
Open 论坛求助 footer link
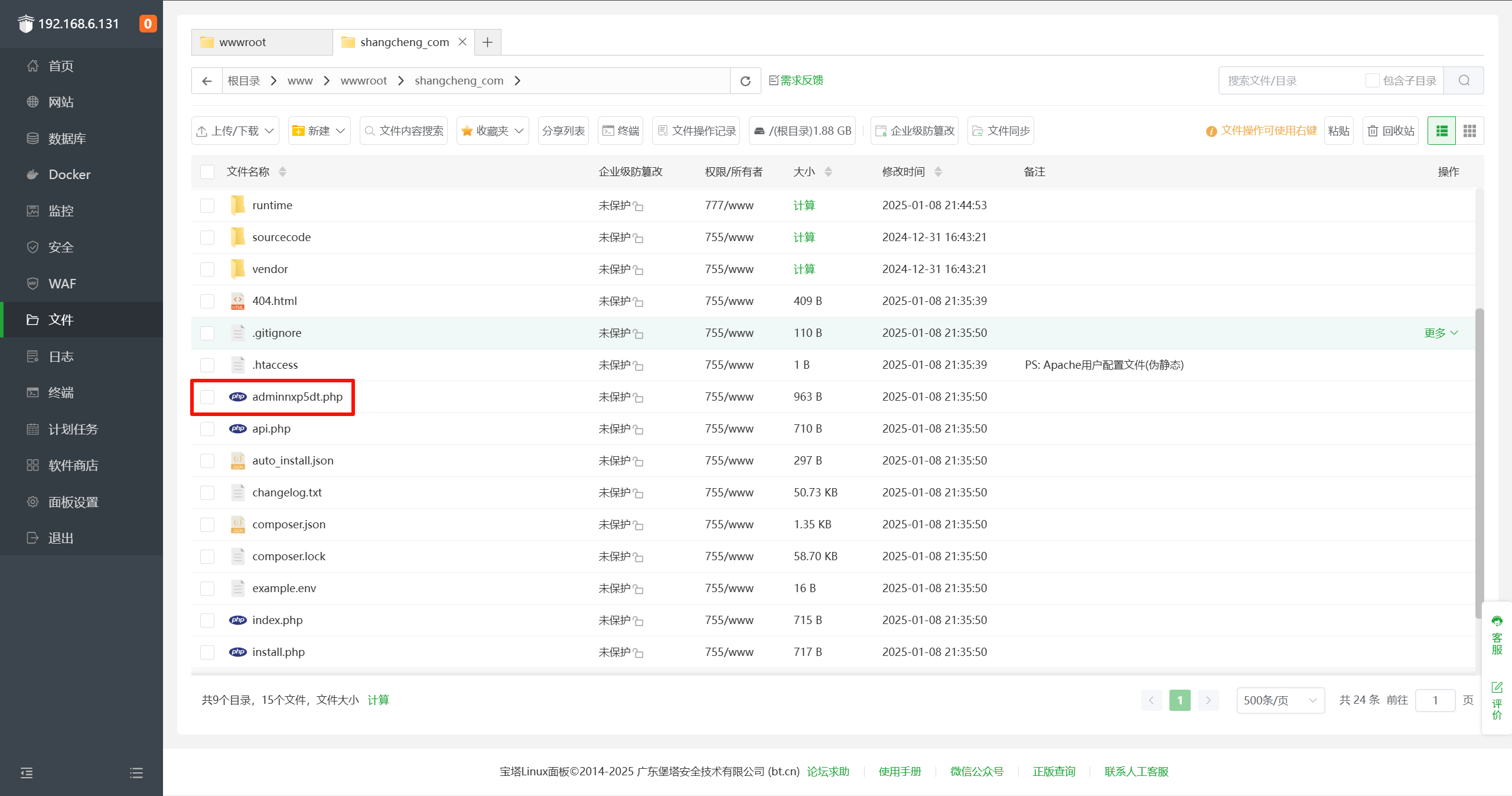coord(828,772)
